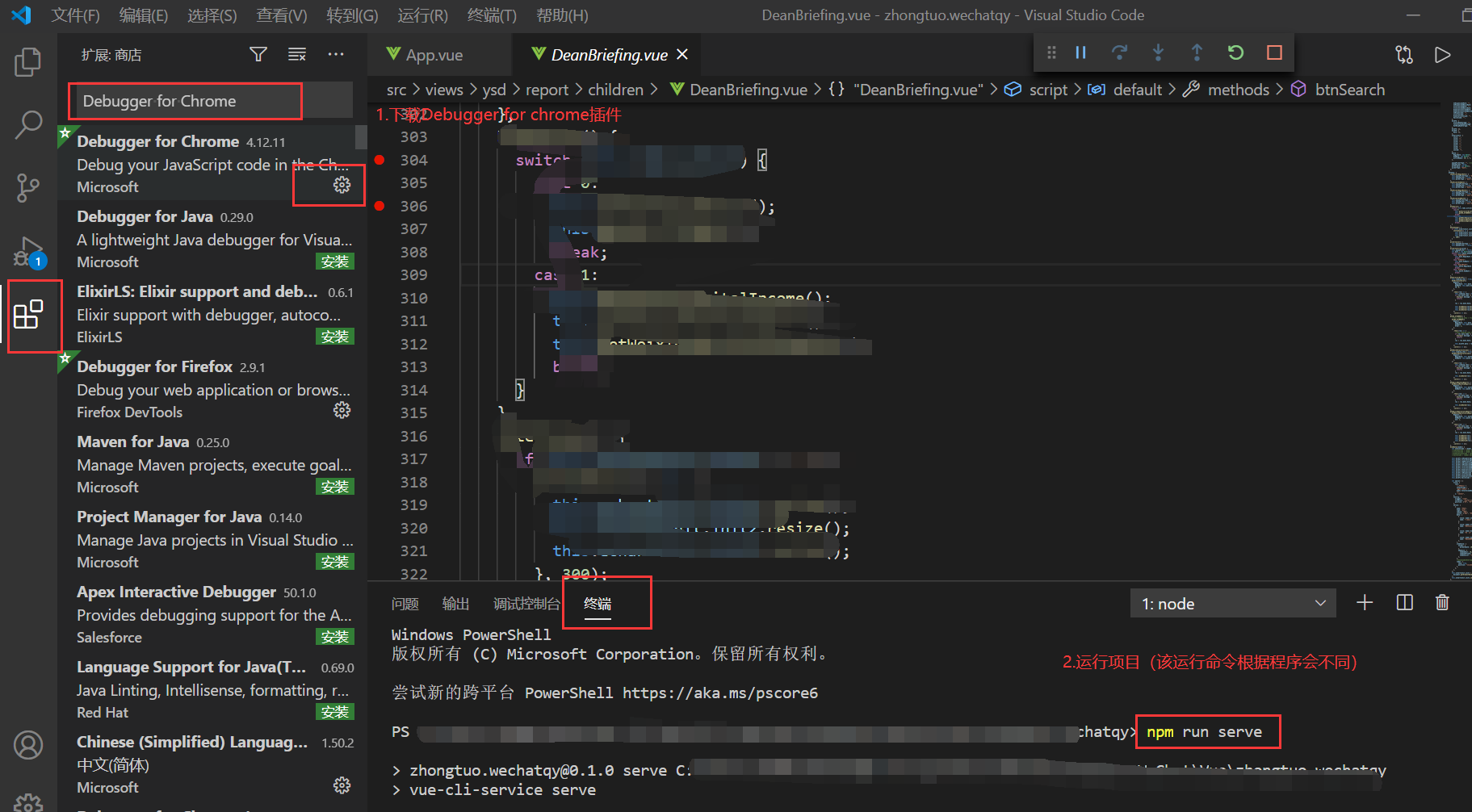This screenshot has height=812, width=1472.
Task: Install Debugger for Java extension
Action: (335, 262)
